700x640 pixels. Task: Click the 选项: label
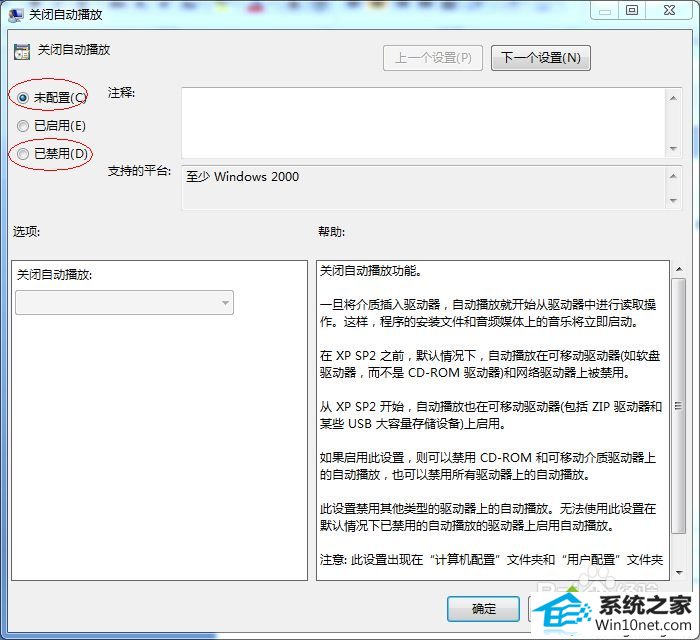point(26,232)
